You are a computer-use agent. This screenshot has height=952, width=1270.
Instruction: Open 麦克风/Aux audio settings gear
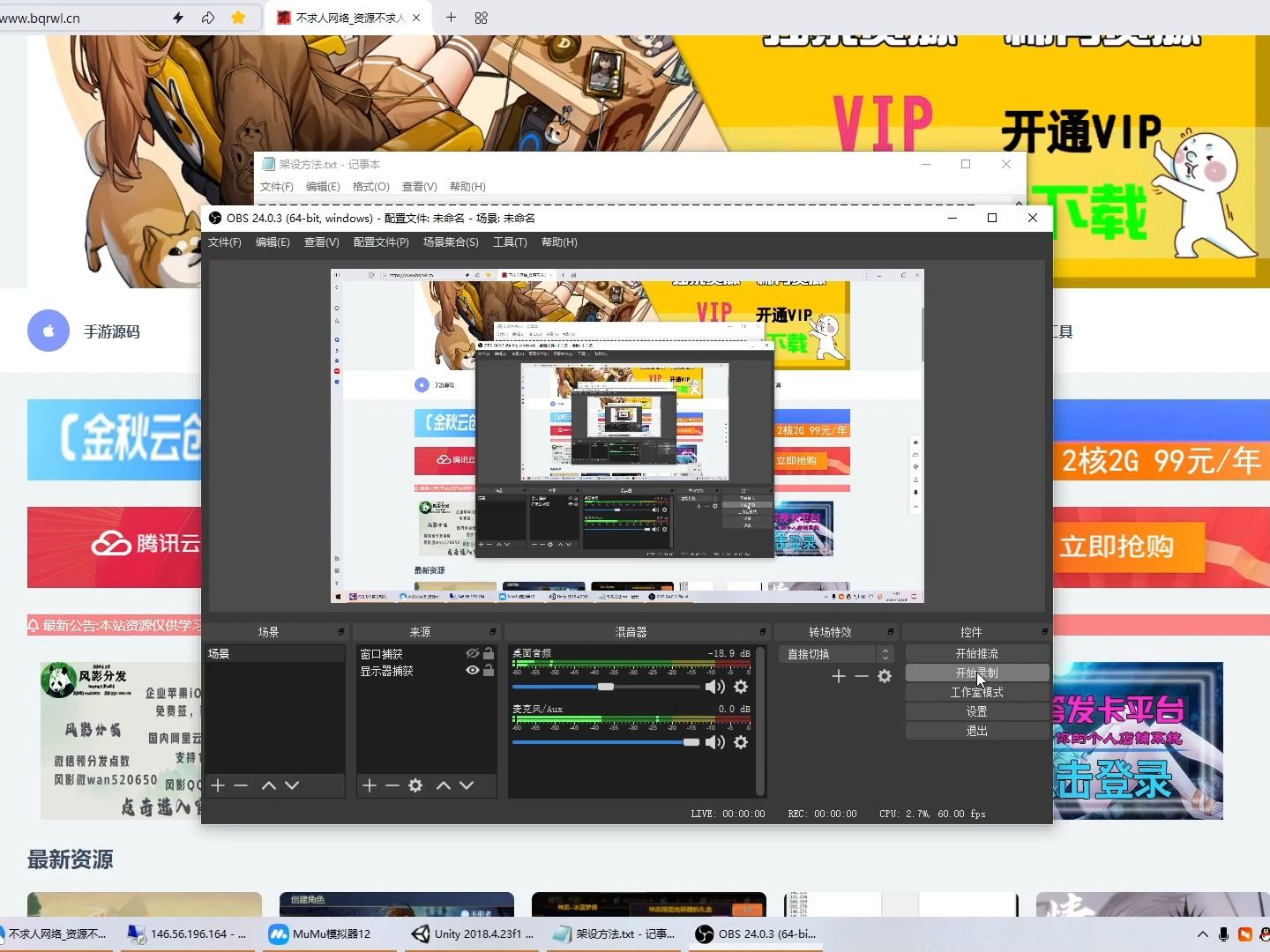741,742
